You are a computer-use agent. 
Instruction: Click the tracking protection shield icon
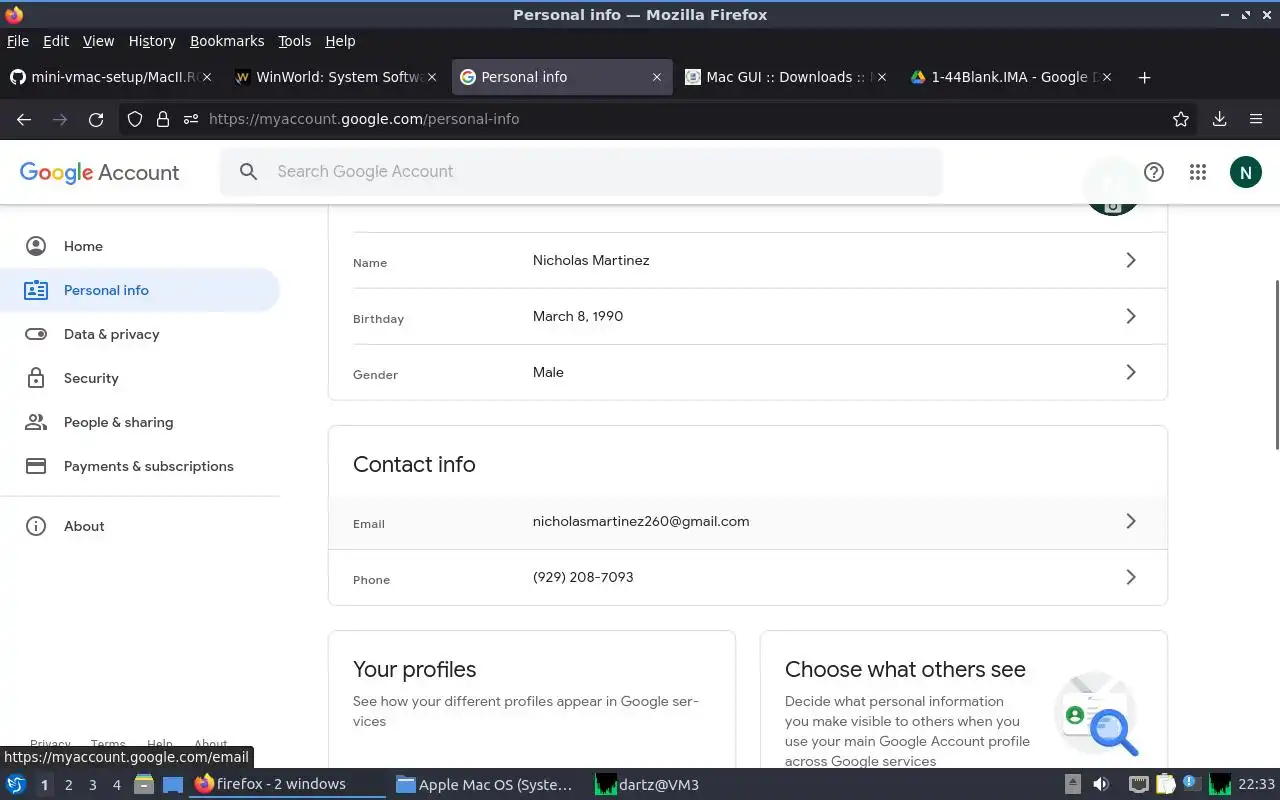click(x=135, y=119)
